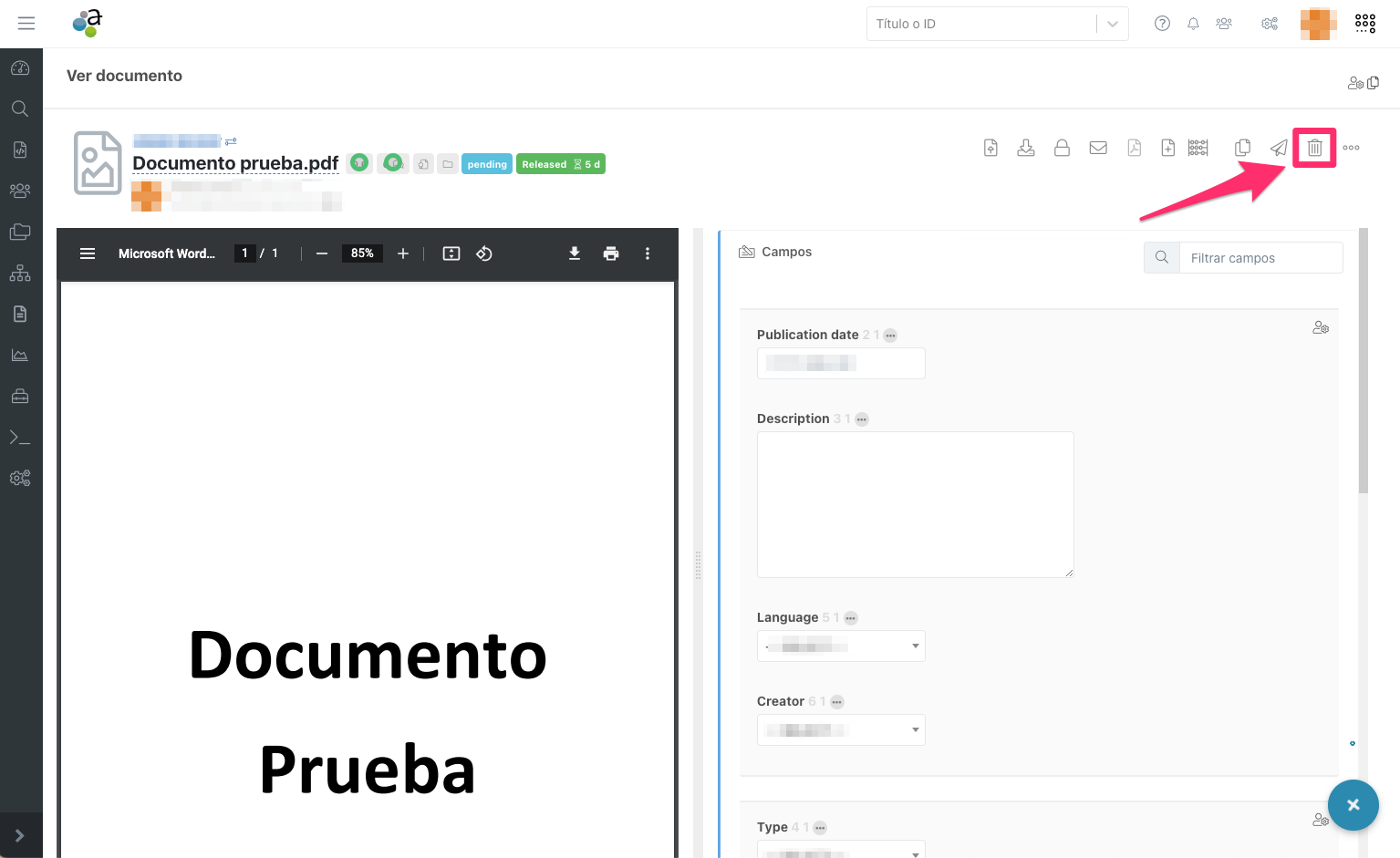
Task: Toggle the pending status badge
Action: (486, 164)
